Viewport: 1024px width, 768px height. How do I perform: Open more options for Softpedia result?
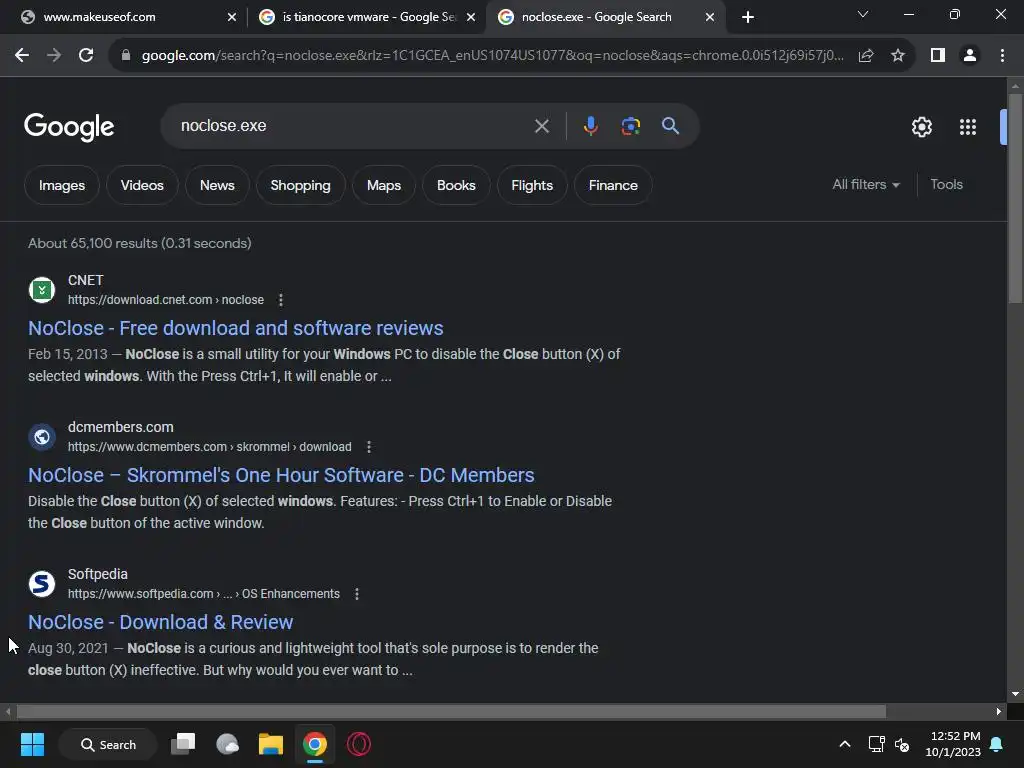click(x=357, y=594)
